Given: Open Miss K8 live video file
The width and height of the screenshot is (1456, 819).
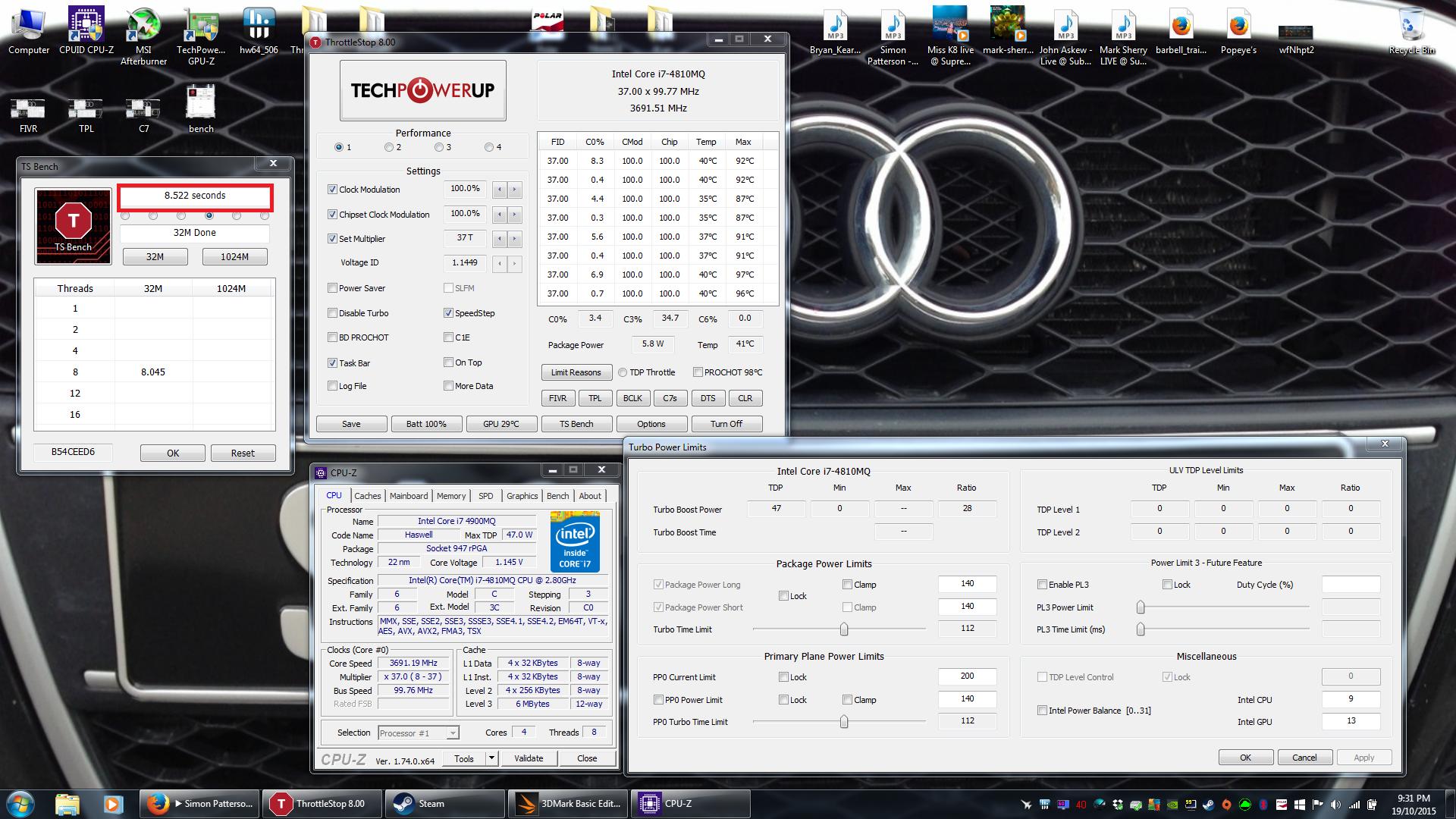Looking at the screenshot, I should coord(950,36).
